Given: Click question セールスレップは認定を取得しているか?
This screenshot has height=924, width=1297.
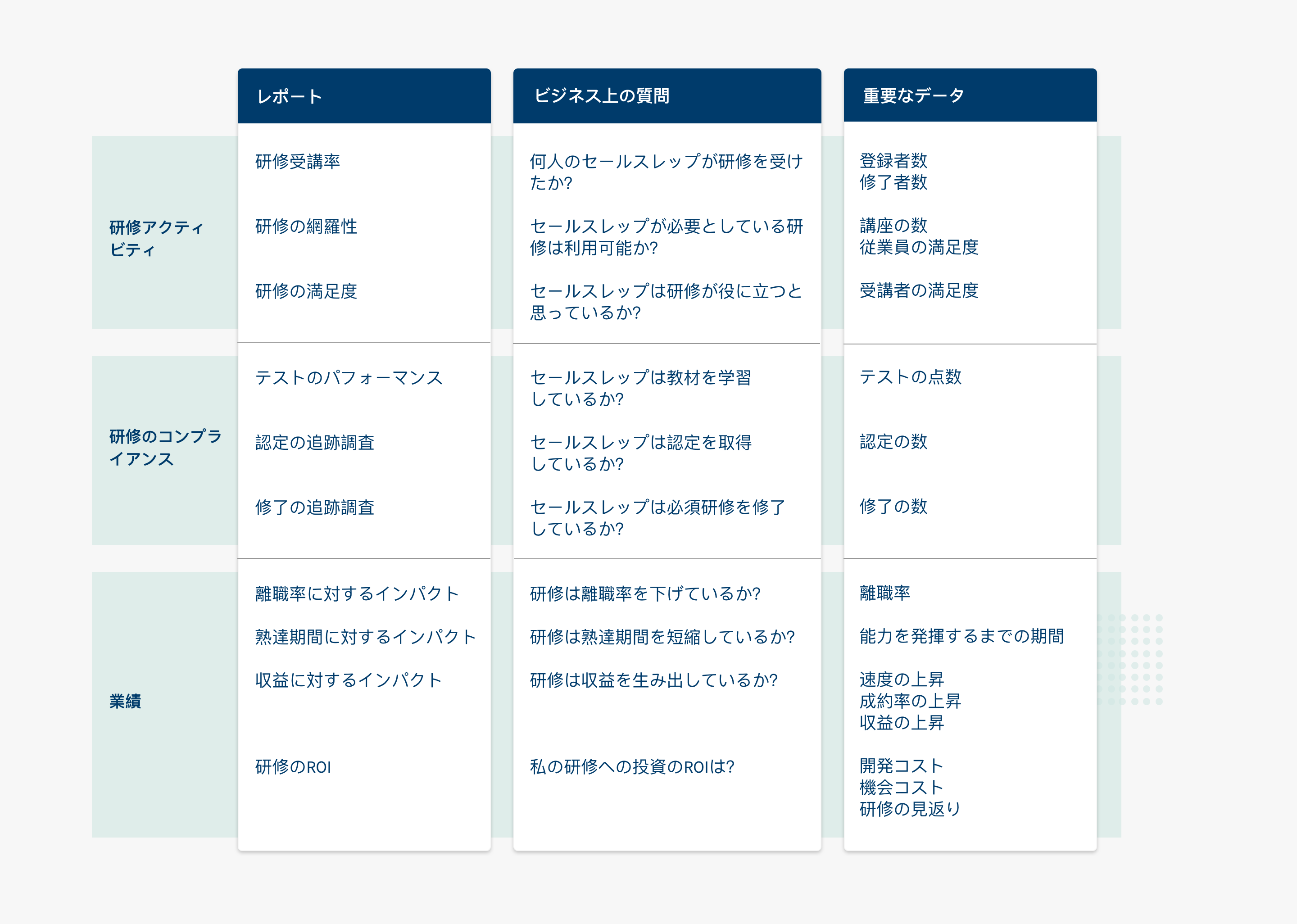Looking at the screenshot, I should point(640,453).
